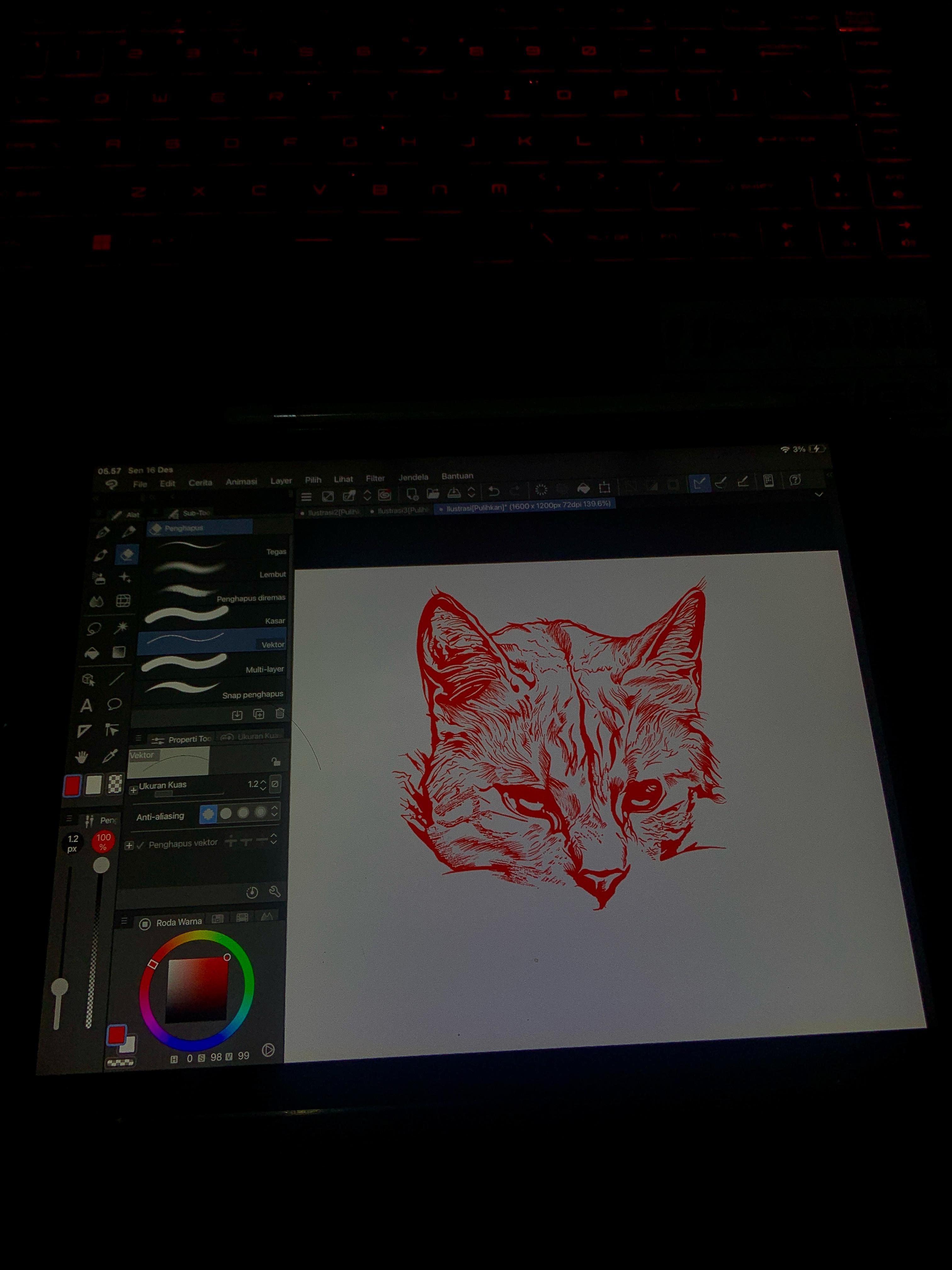Toggle the Penghapus vektor checkbox
The height and width of the screenshot is (1270, 952).
click(x=141, y=845)
